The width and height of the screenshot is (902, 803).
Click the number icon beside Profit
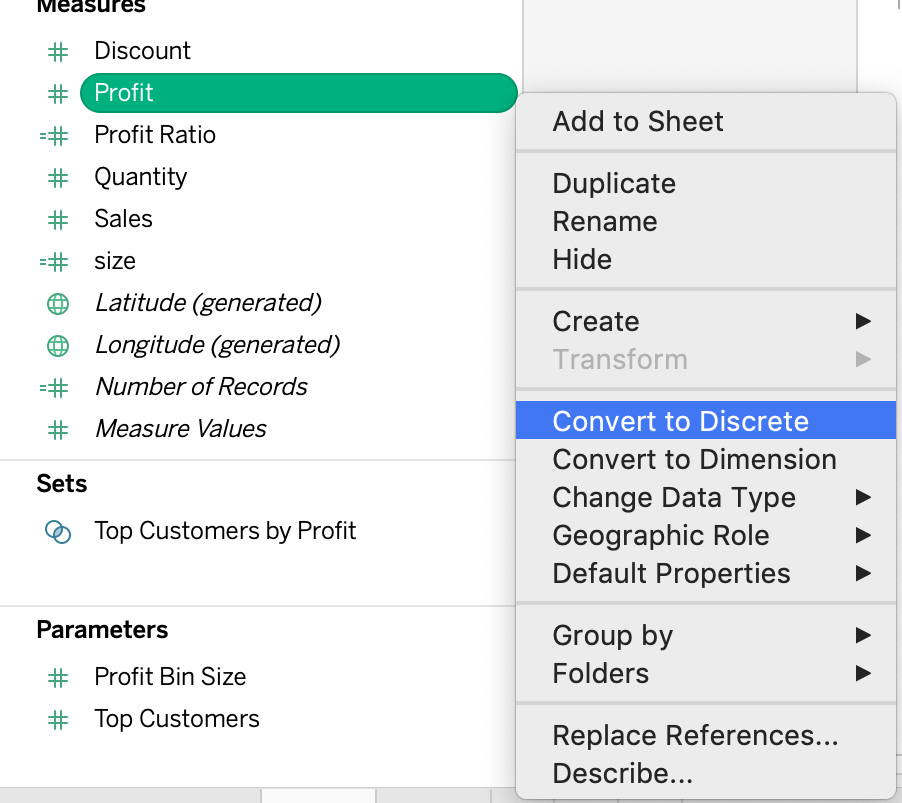58,94
